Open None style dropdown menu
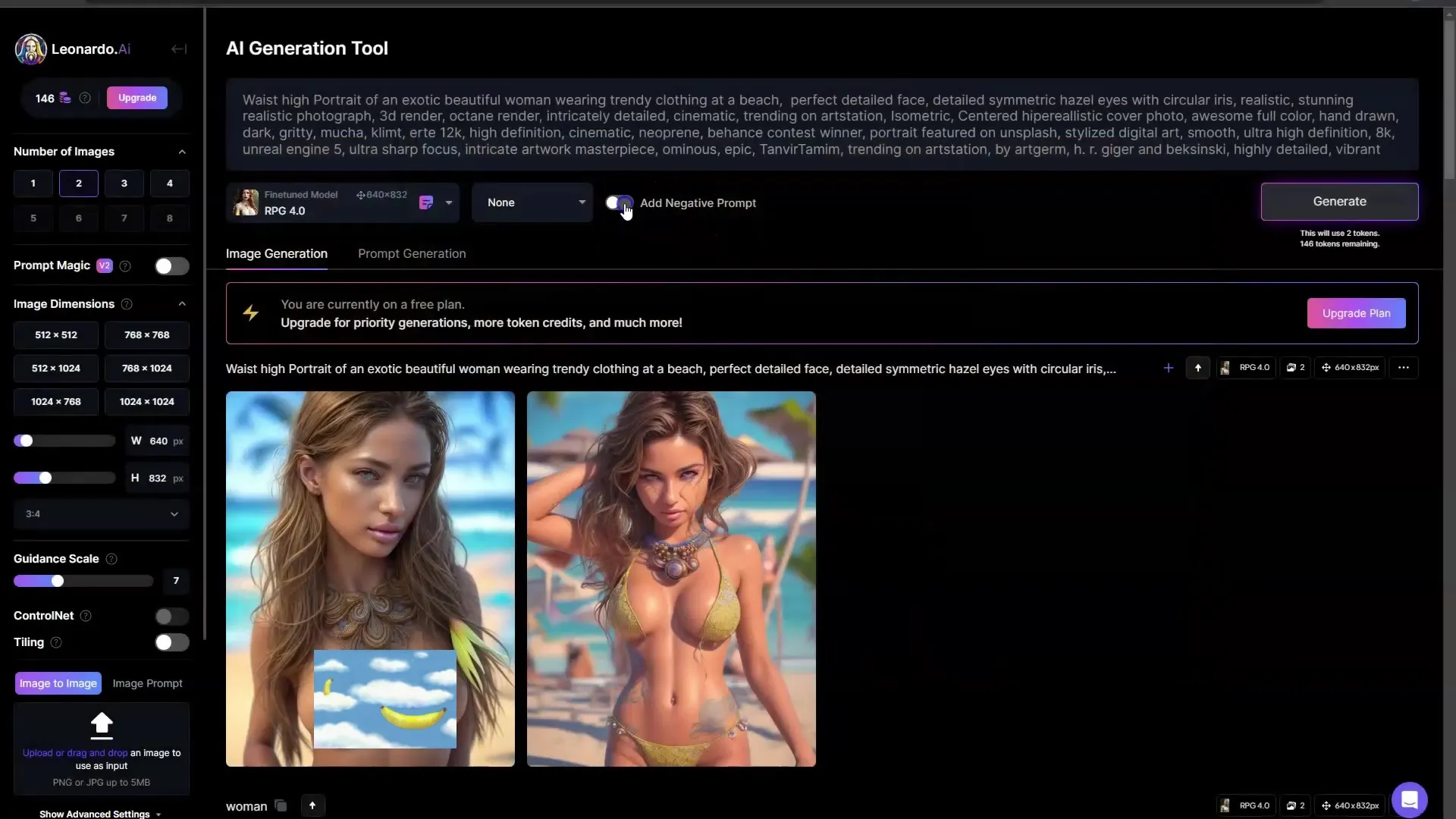1456x819 pixels. [533, 202]
